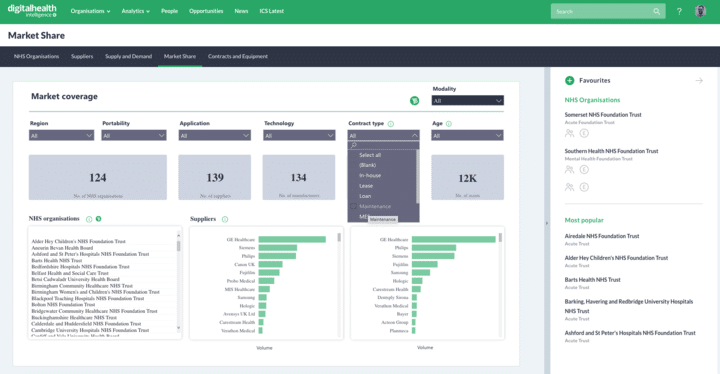Select 'Bolton NHS Foundation Trust' in list
The image size is (720, 374).
point(63,305)
